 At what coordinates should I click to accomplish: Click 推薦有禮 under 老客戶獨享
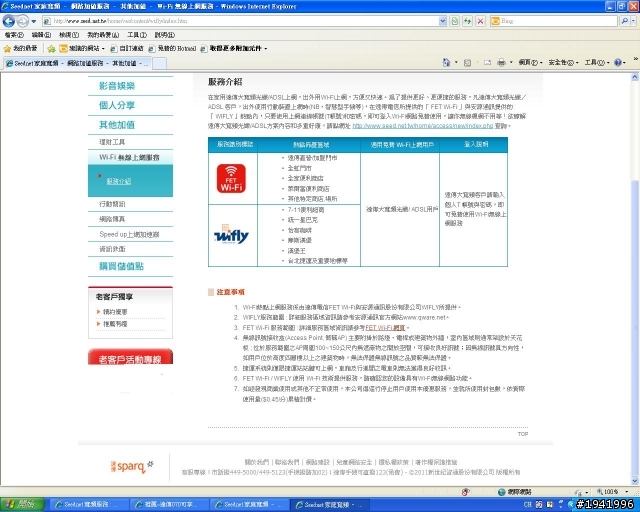coord(115,324)
